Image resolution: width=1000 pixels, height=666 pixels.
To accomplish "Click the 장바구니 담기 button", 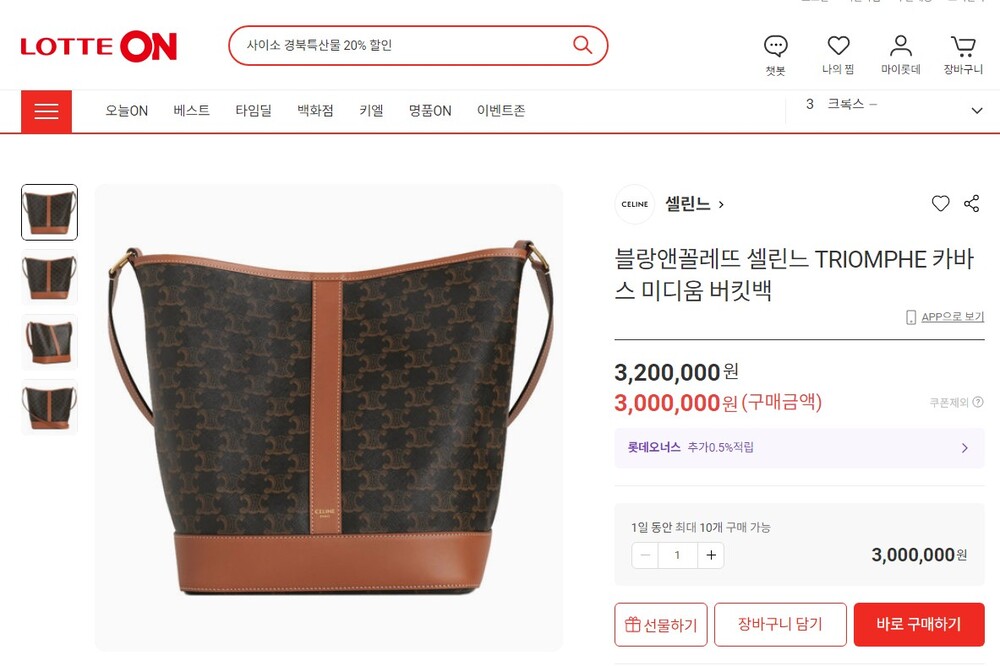I will (780, 624).
